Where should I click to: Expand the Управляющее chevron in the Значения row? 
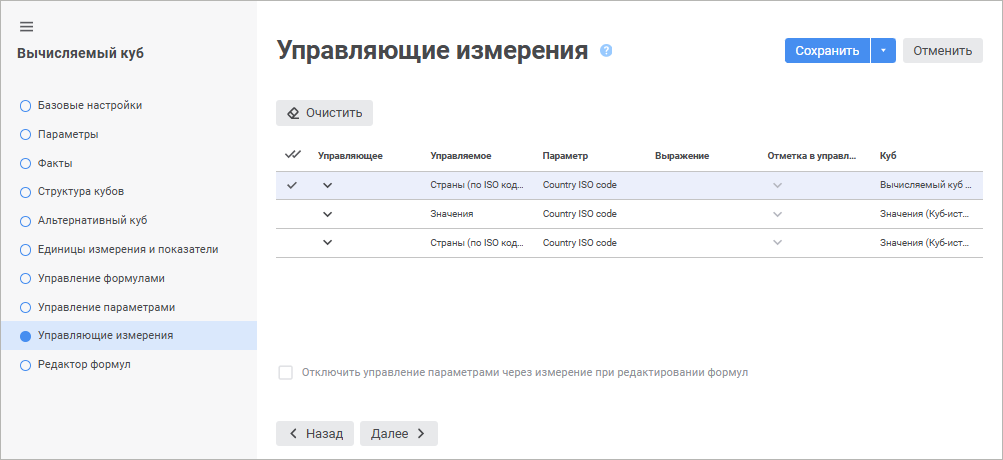tap(327, 214)
